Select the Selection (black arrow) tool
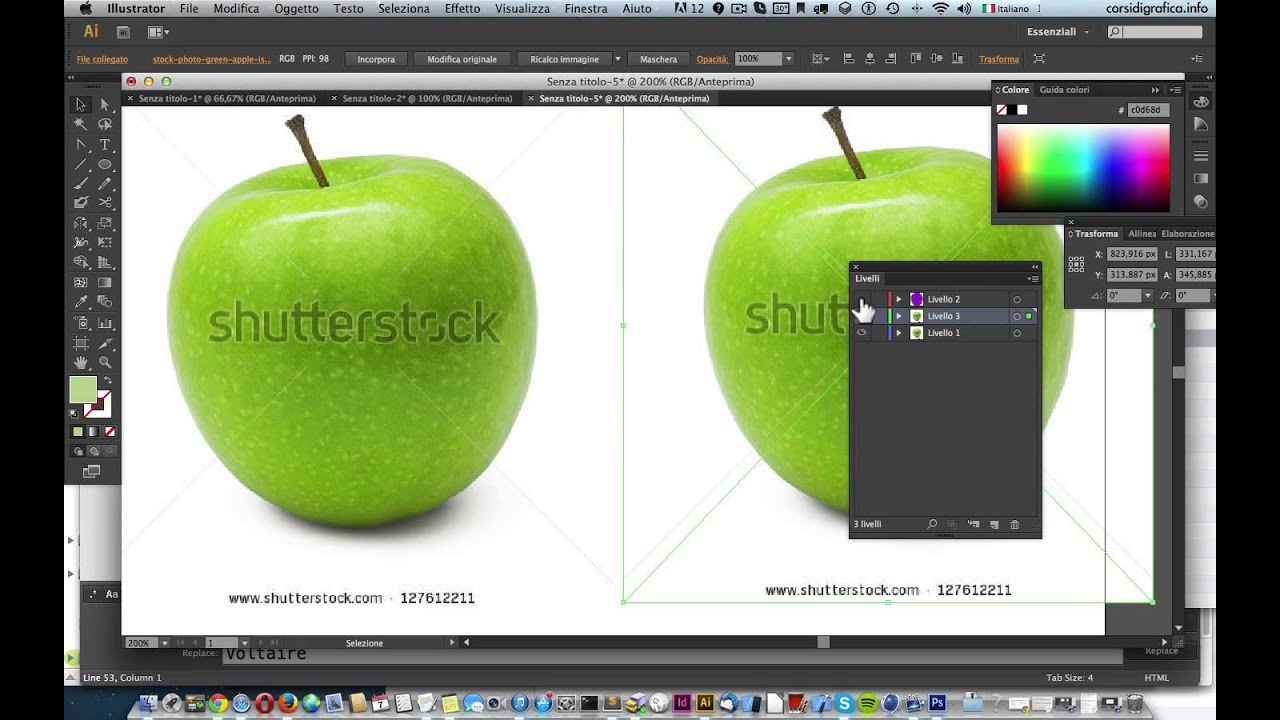The image size is (1280, 720). click(x=81, y=104)
